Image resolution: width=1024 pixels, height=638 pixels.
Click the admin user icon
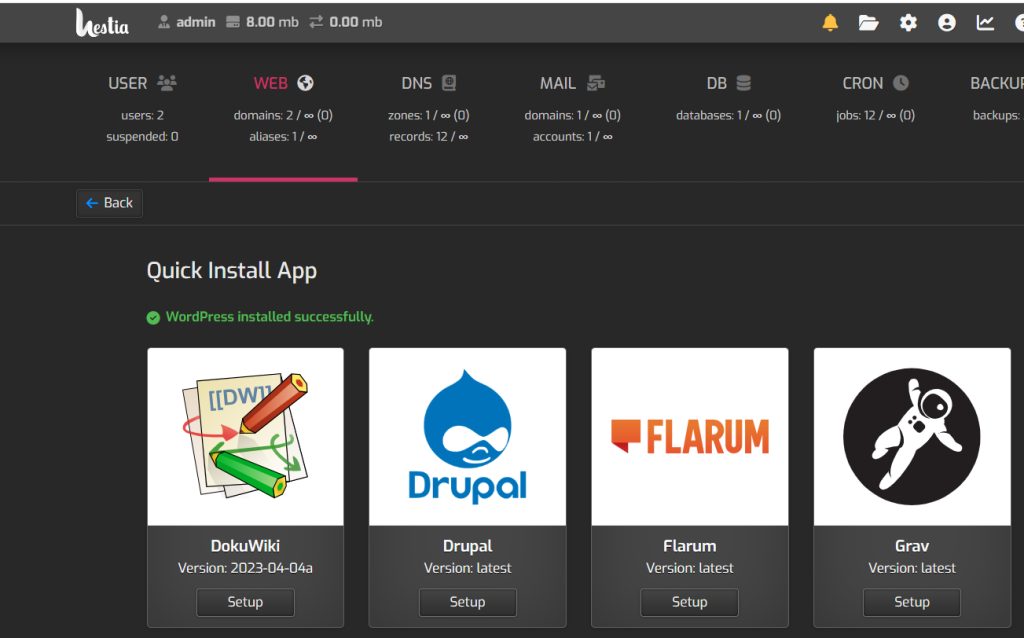[x=163, y=22]
